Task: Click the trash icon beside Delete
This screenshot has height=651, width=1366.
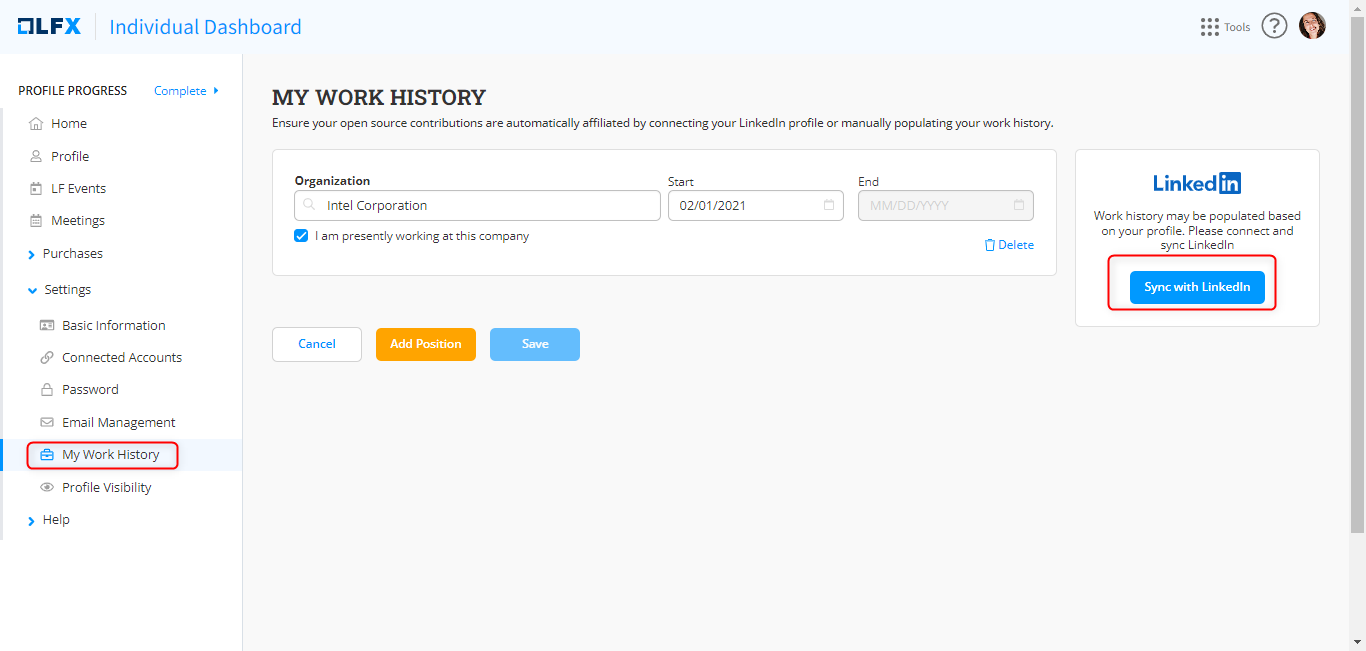Action: 990,245
